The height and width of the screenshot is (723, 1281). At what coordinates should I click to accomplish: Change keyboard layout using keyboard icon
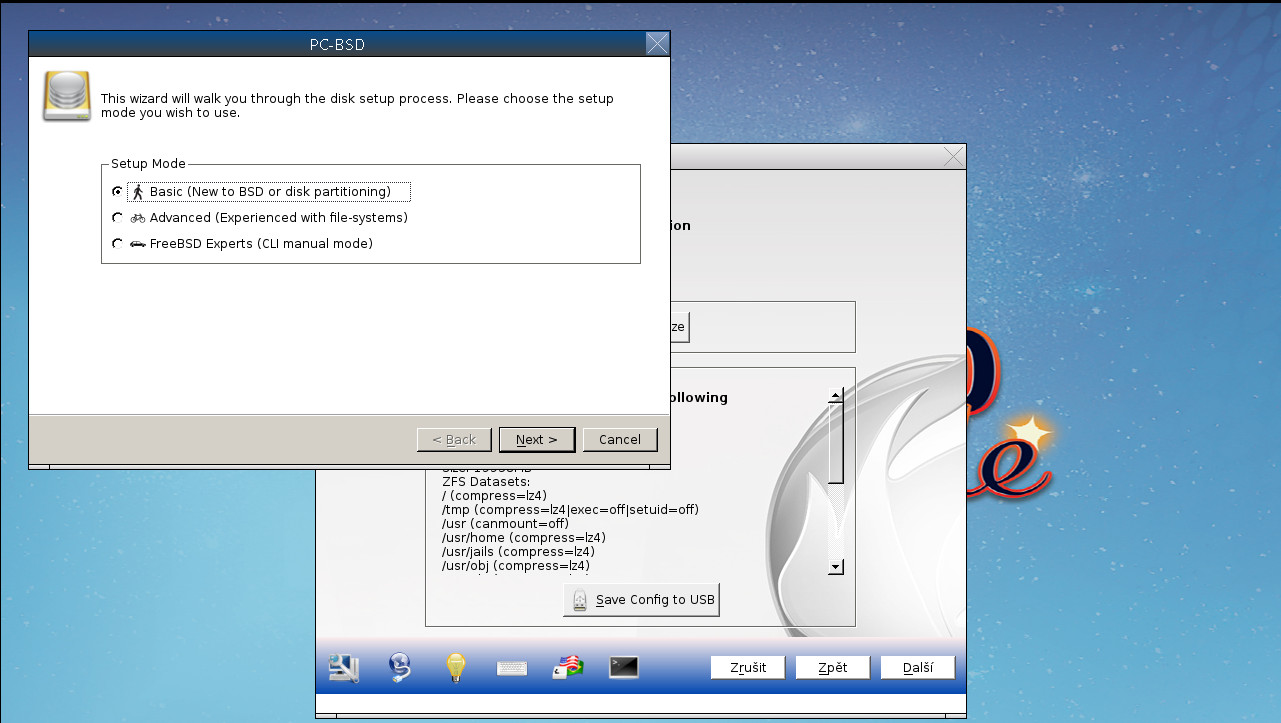click(511, 667)
